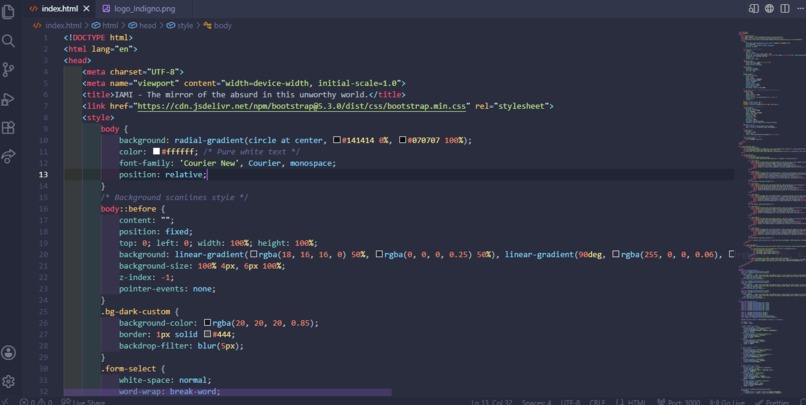This screenshot has height=405, width=806.
Task: Click Go Live in the status bar
Action: pyautogui.click(x=727, y=402)
